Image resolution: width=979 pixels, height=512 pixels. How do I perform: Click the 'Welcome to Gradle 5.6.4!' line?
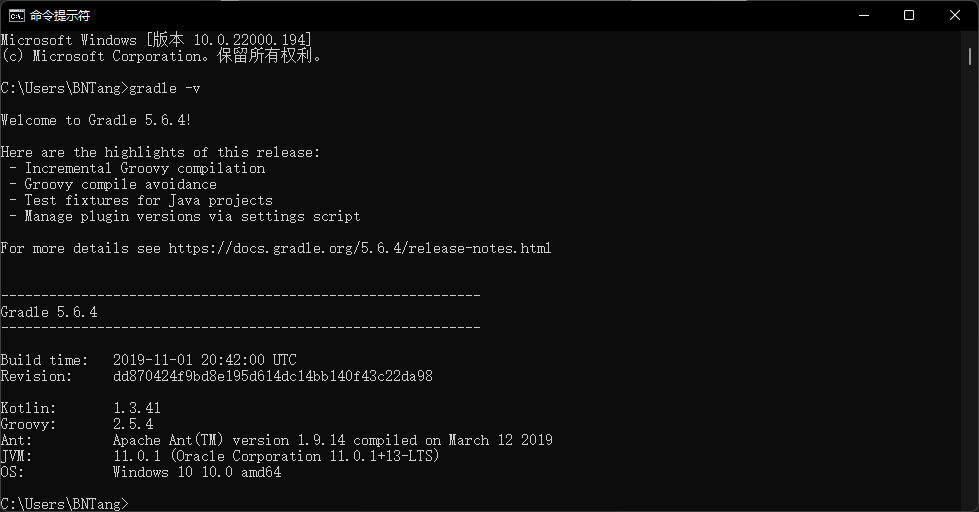(x=96, y=121)
